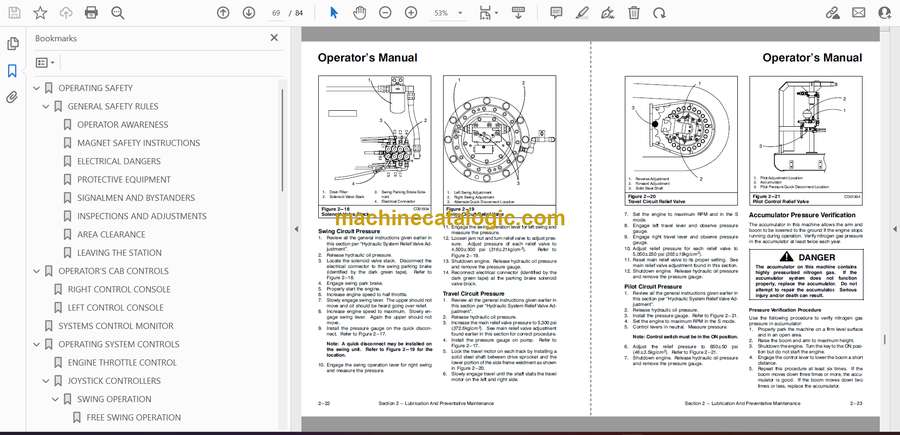Select the Highlight pen tool
The image size is (900, 435).
click(x=582, y=13)
